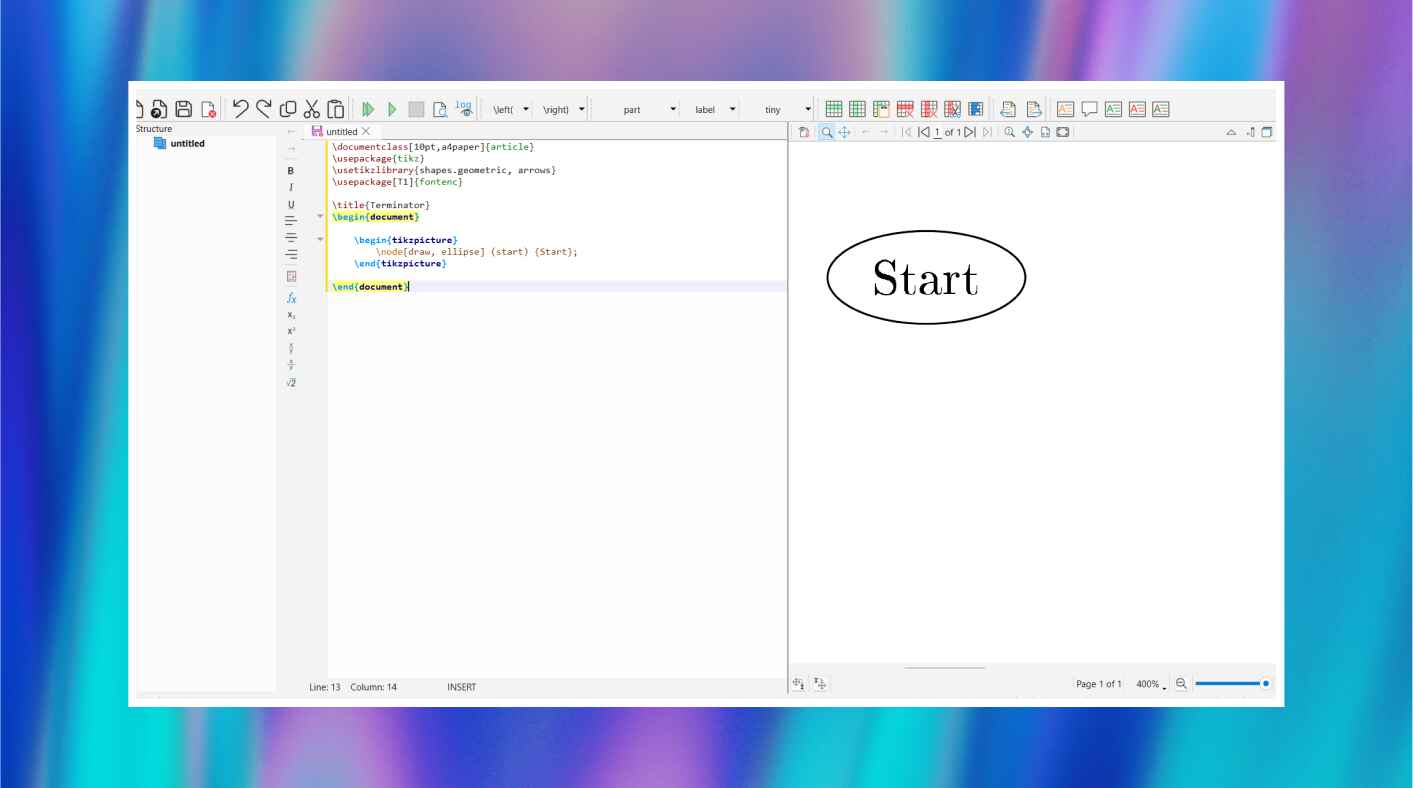Screen dimensions: 1413x788
Task: Click the first green table grid icon
Action: tap(833, 109)
